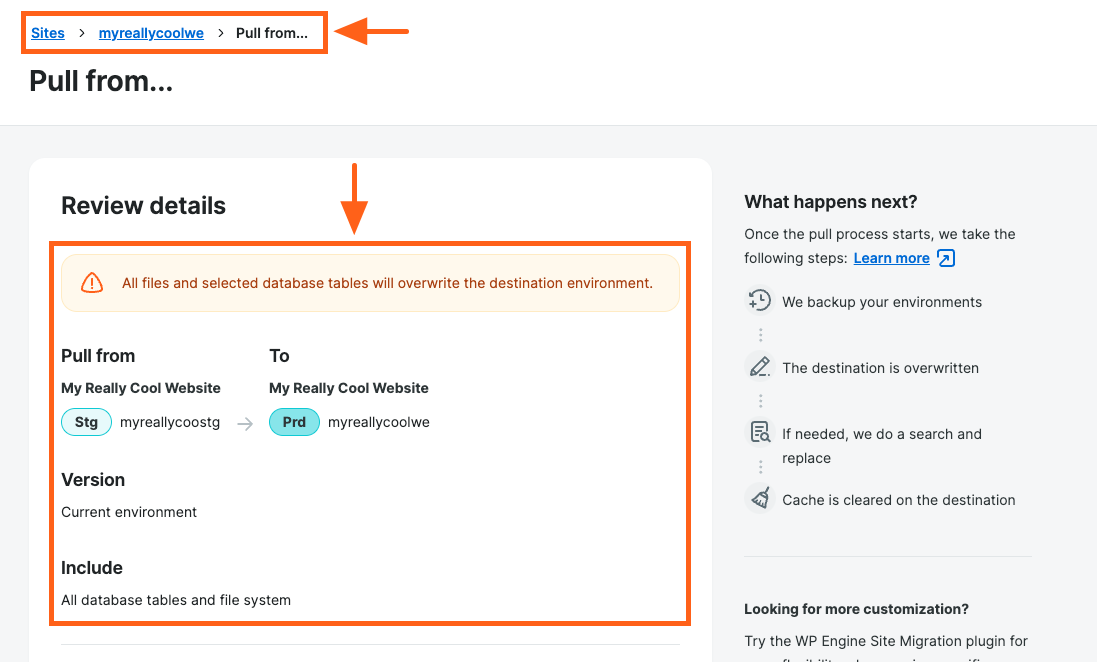Click the first breadcrumb chevron separator
The width and height of the screenshot is (1097, 662).
82,33
